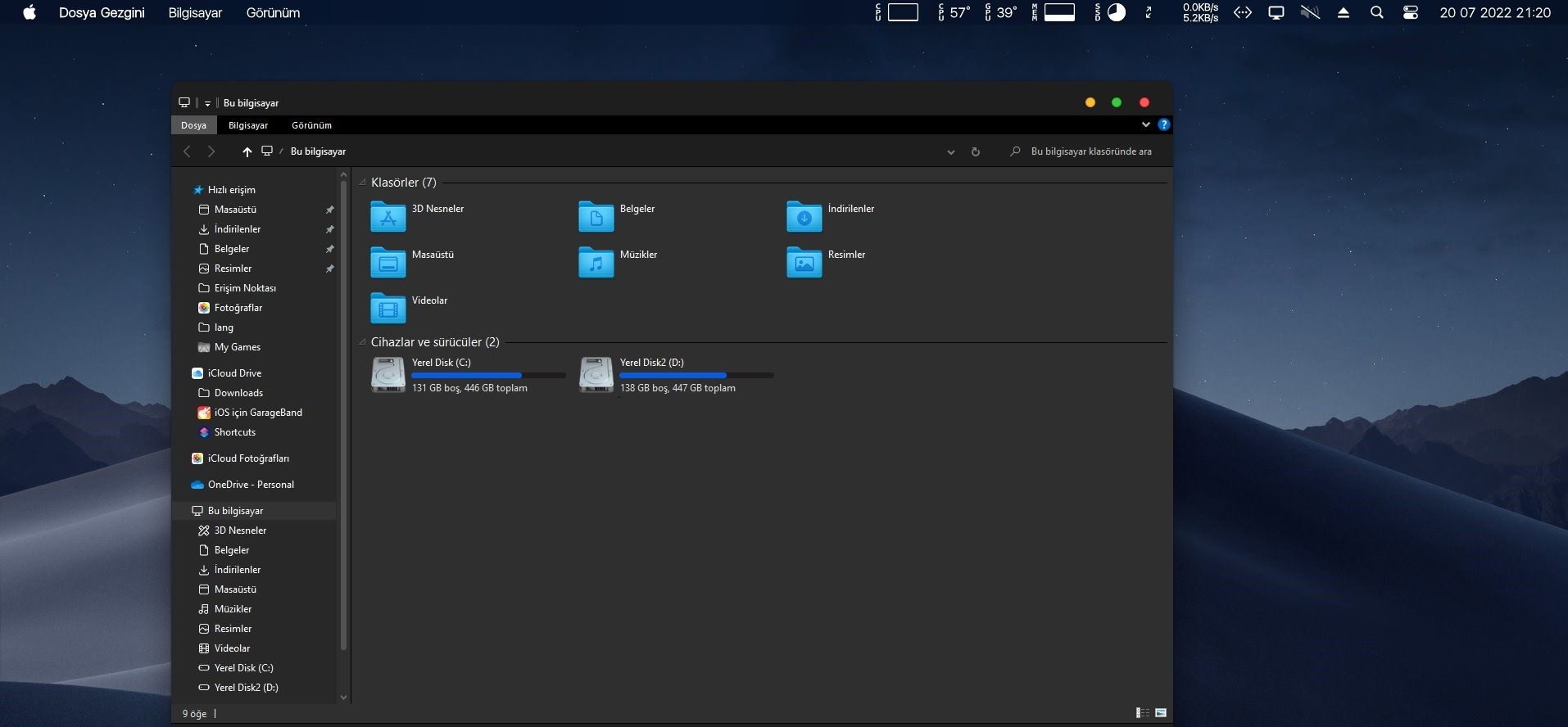The image size is (1568, 727).
Task: Open the 3D Nesneler folder icon
Action: coord(387,217)
